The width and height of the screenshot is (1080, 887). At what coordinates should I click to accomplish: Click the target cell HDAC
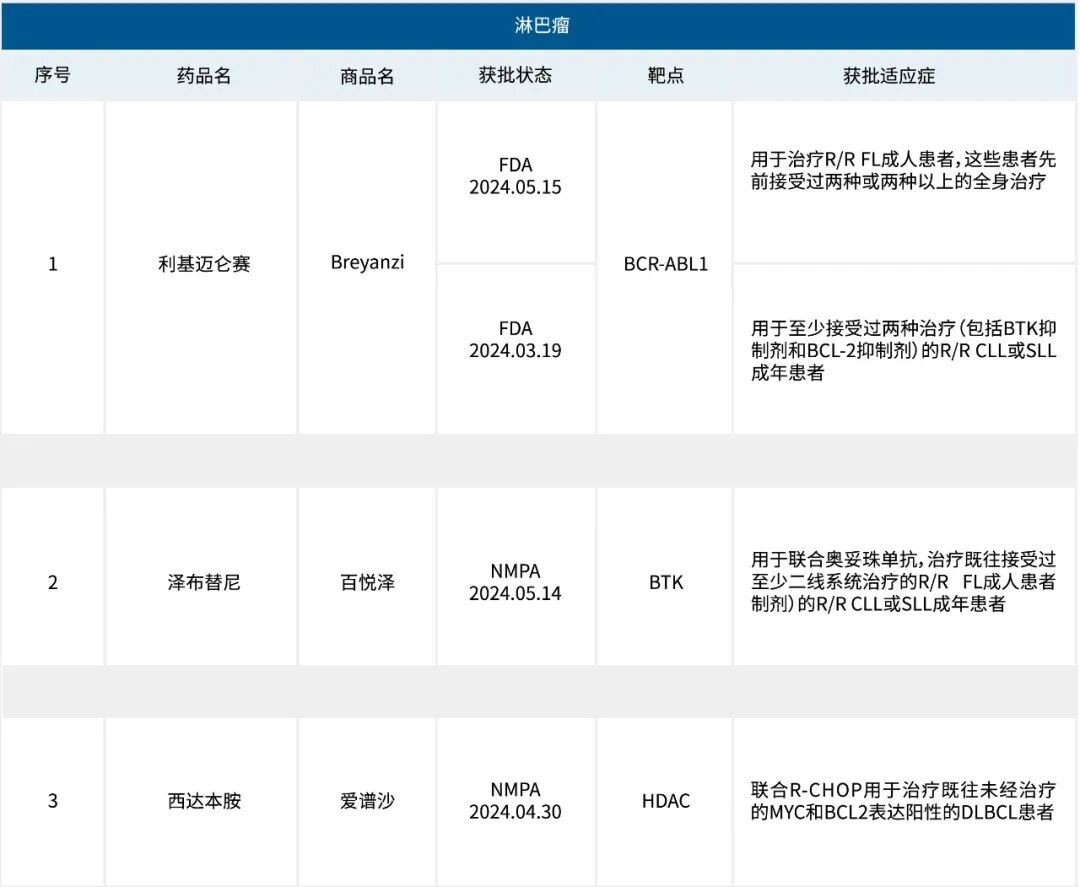coord(665,801)
